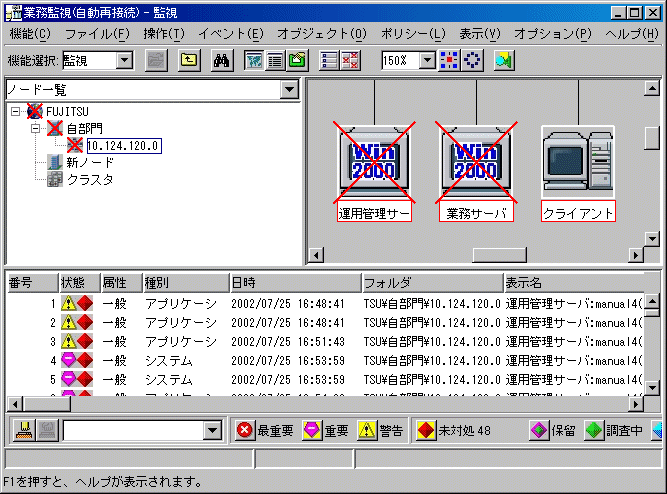
Task: Click the 未対処 red diamond icon
Action: (426, 430)
